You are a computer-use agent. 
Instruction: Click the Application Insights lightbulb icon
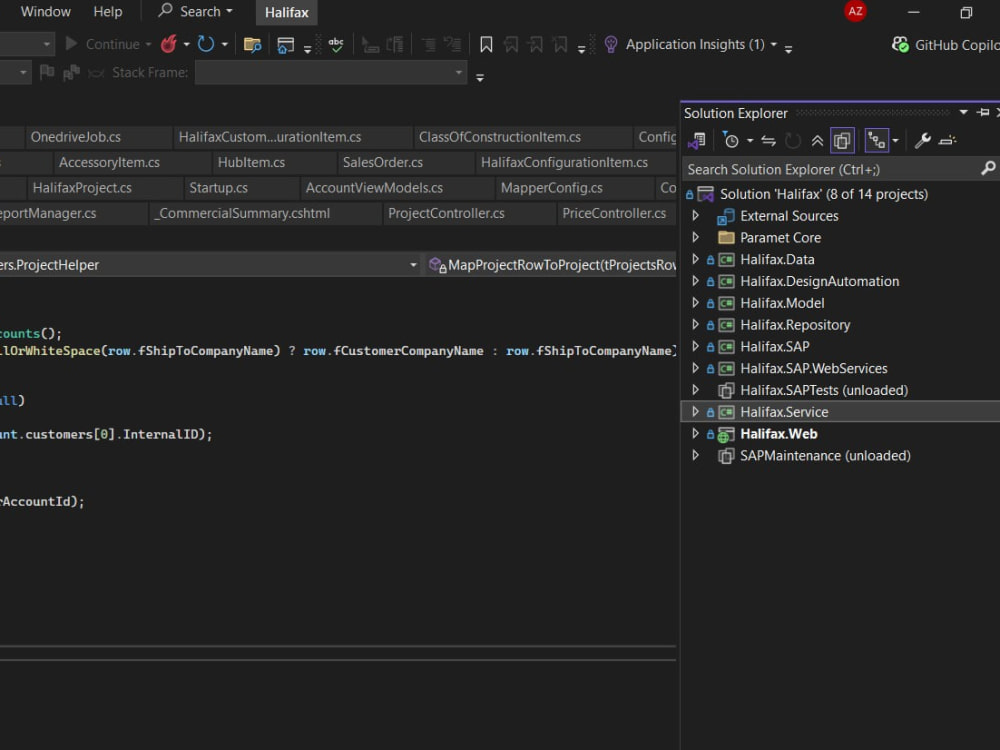tap(611, 44)
